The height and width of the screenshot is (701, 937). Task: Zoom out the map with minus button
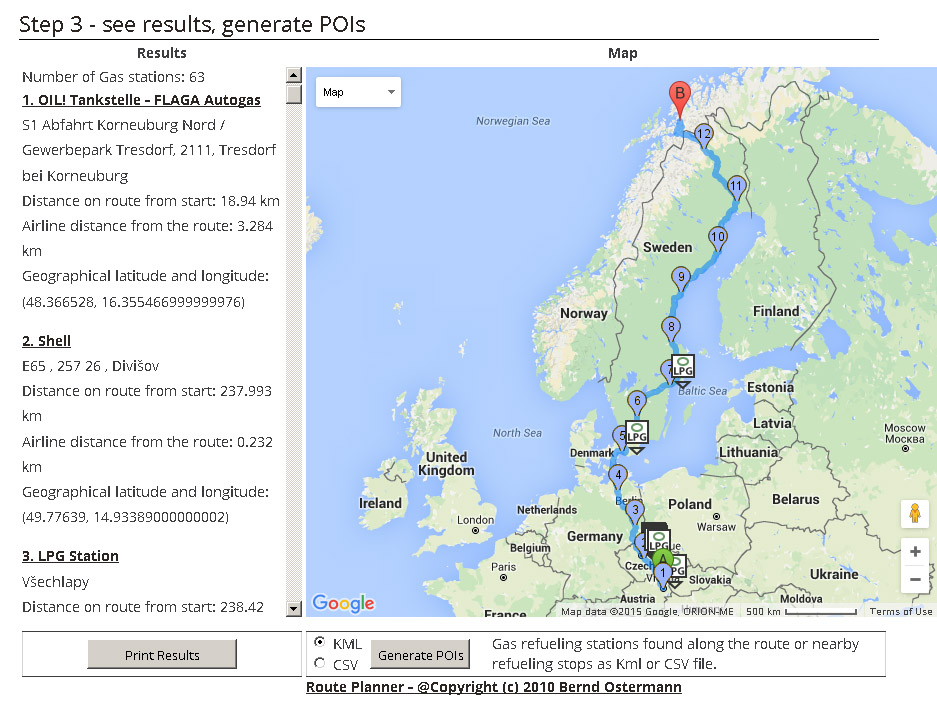point(914,579)
